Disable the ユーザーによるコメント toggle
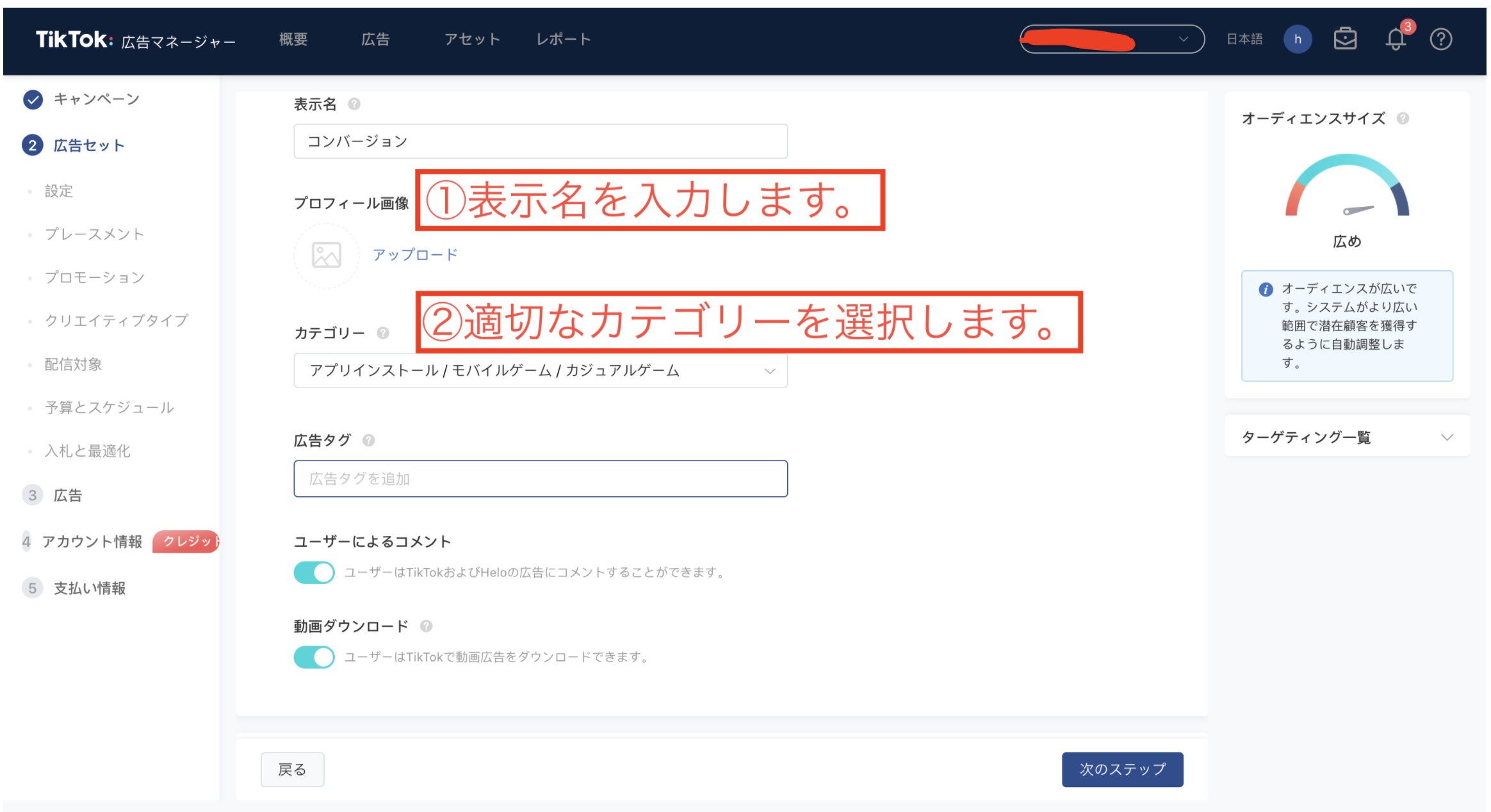 point(314,572)
